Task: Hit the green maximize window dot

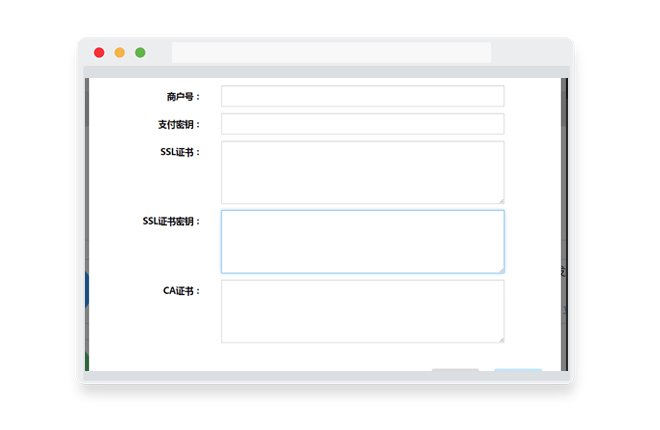Action: pos(140,53)
